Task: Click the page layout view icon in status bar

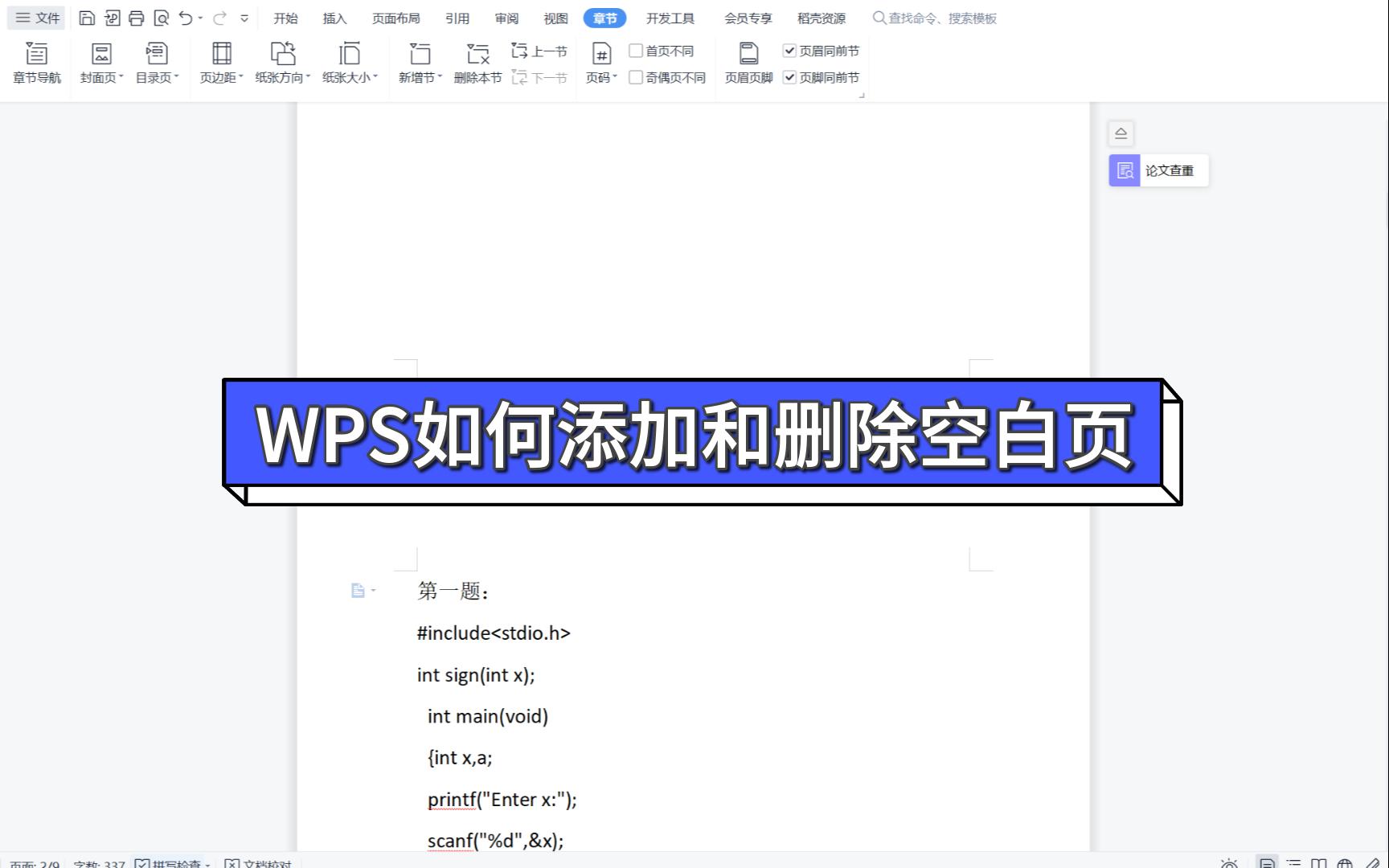Action: tap(1267, 863)
